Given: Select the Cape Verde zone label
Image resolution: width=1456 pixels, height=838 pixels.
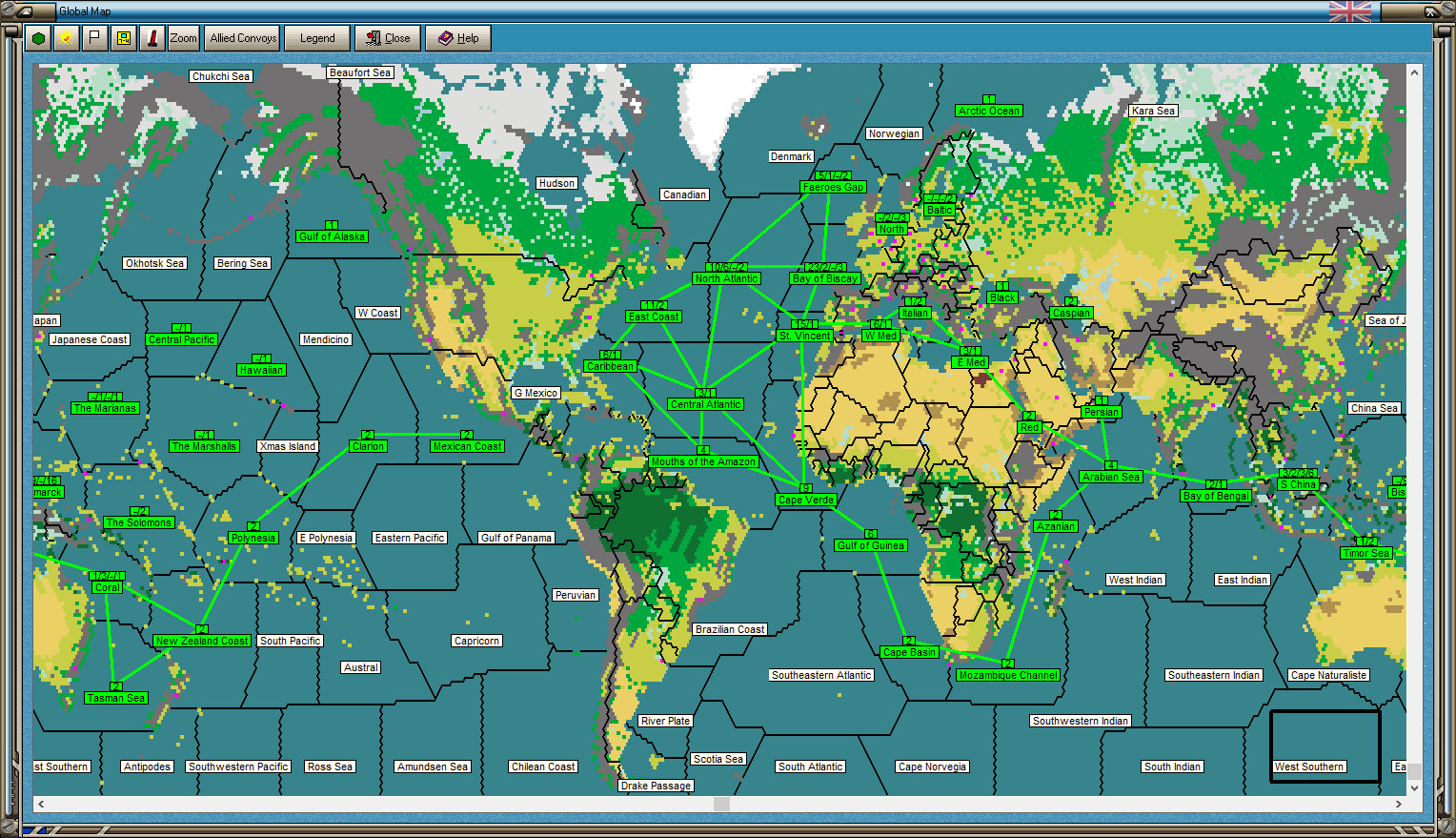Looking at the screenshot, I should (x=806, y=500).
